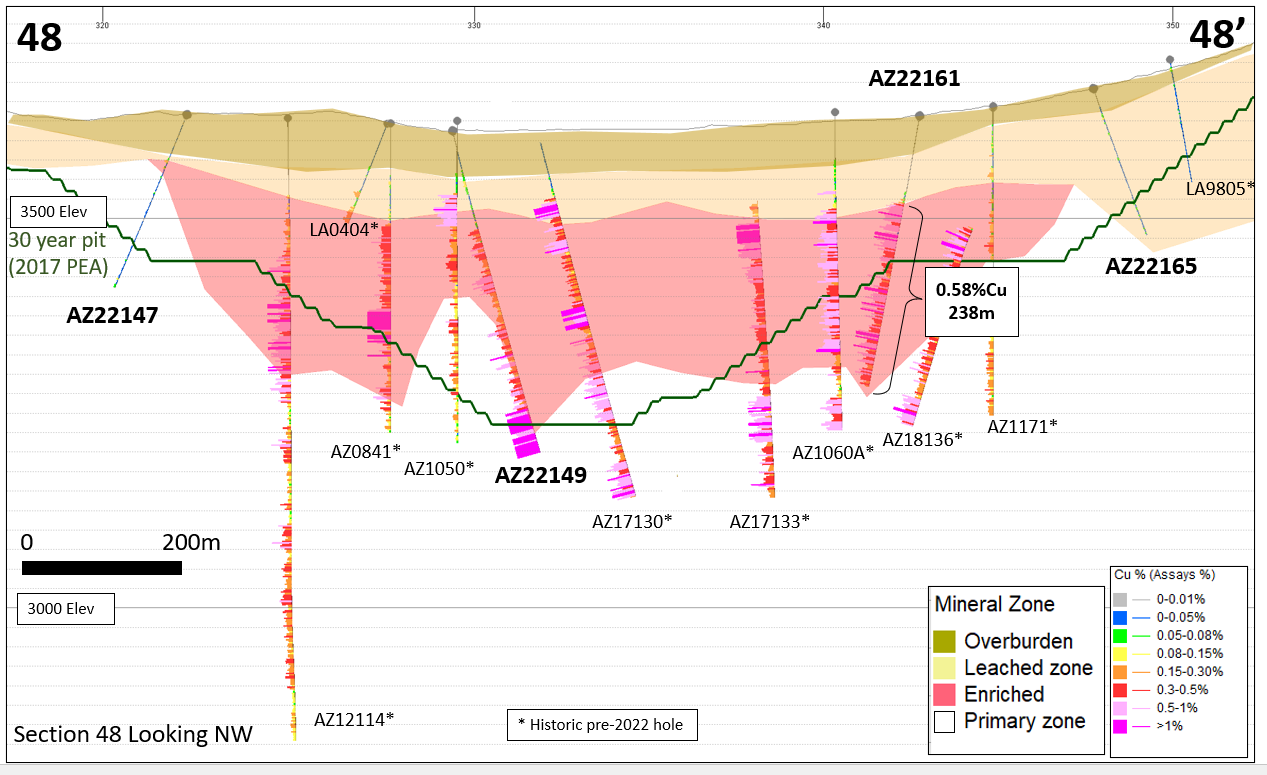This screenshot has width=1267, height=775.
Task: Click drill hole label AZ22161
Action: point(914,78)
